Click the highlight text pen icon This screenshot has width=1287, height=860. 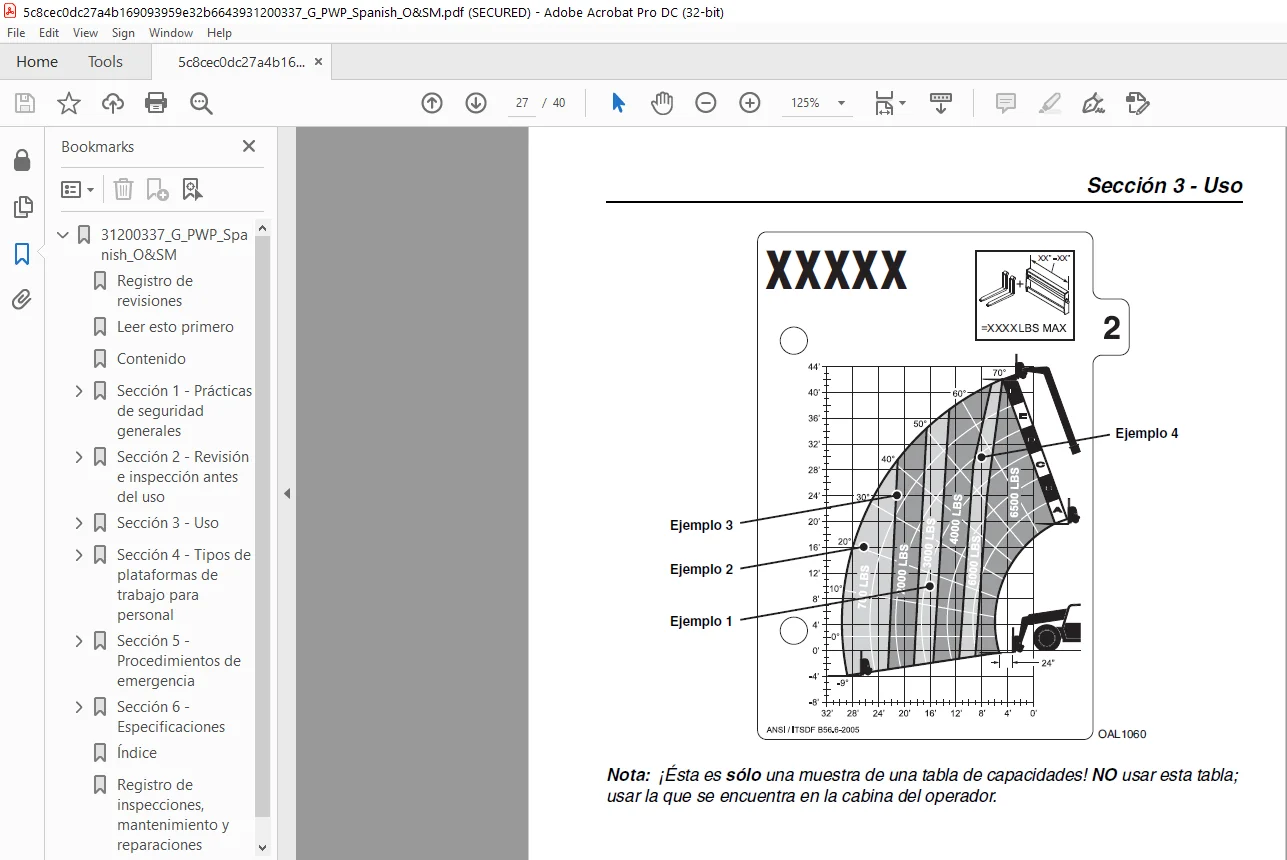(1050, 103)
